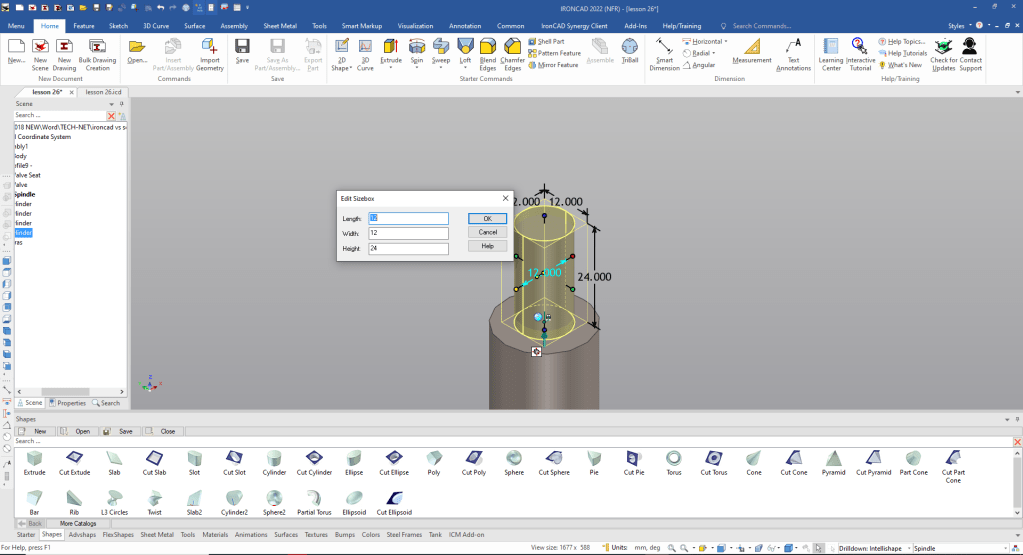Select the Pyramid shape icon

[833, 460]
